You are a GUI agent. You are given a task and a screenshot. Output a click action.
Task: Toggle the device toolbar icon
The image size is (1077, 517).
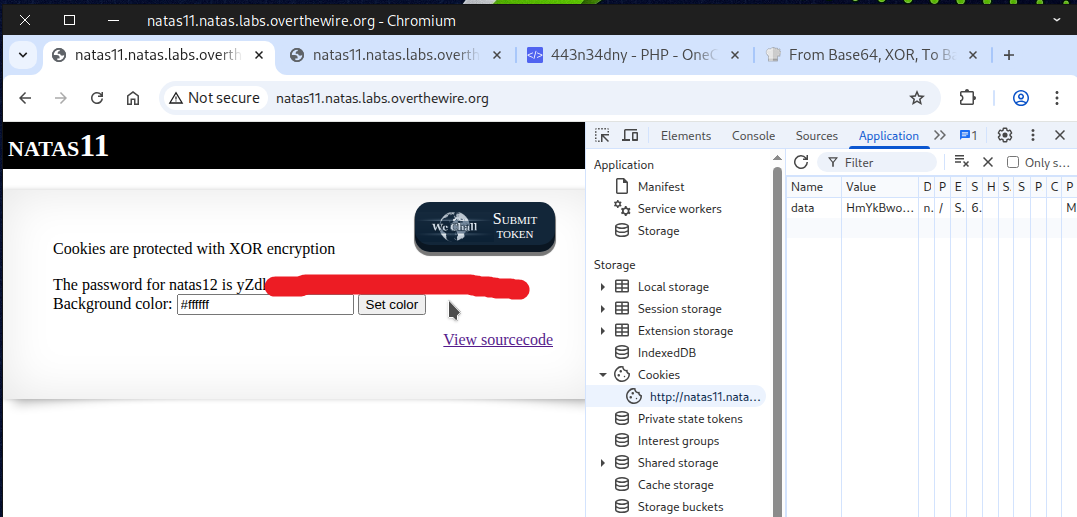pyautogui.click(x=630, y=135)
